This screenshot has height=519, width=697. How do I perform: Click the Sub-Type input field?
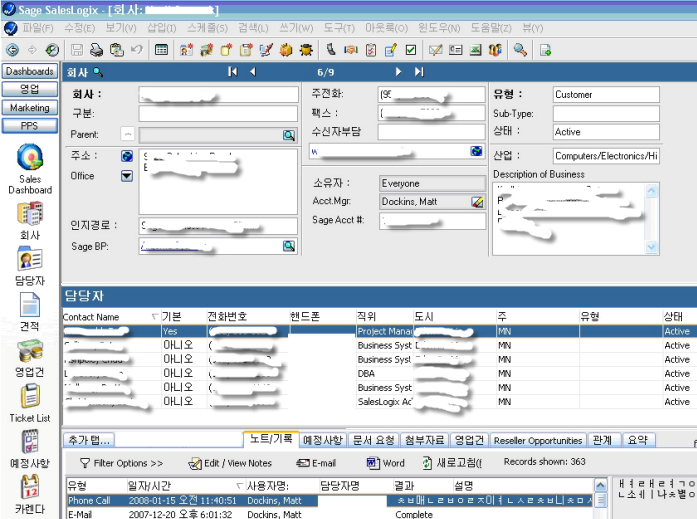[606, 113]
